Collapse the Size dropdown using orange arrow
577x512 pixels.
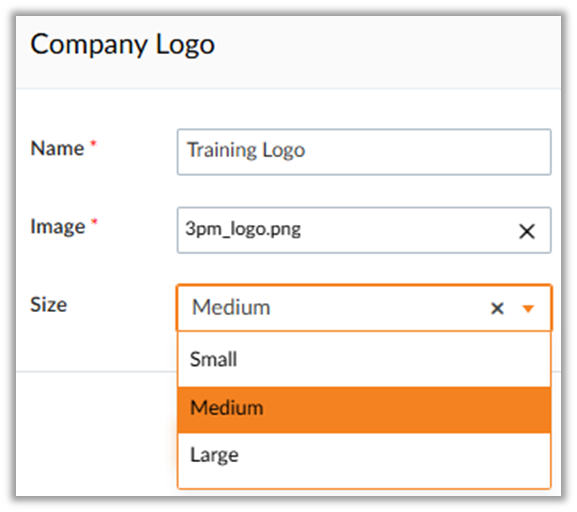tap(528, 308)
